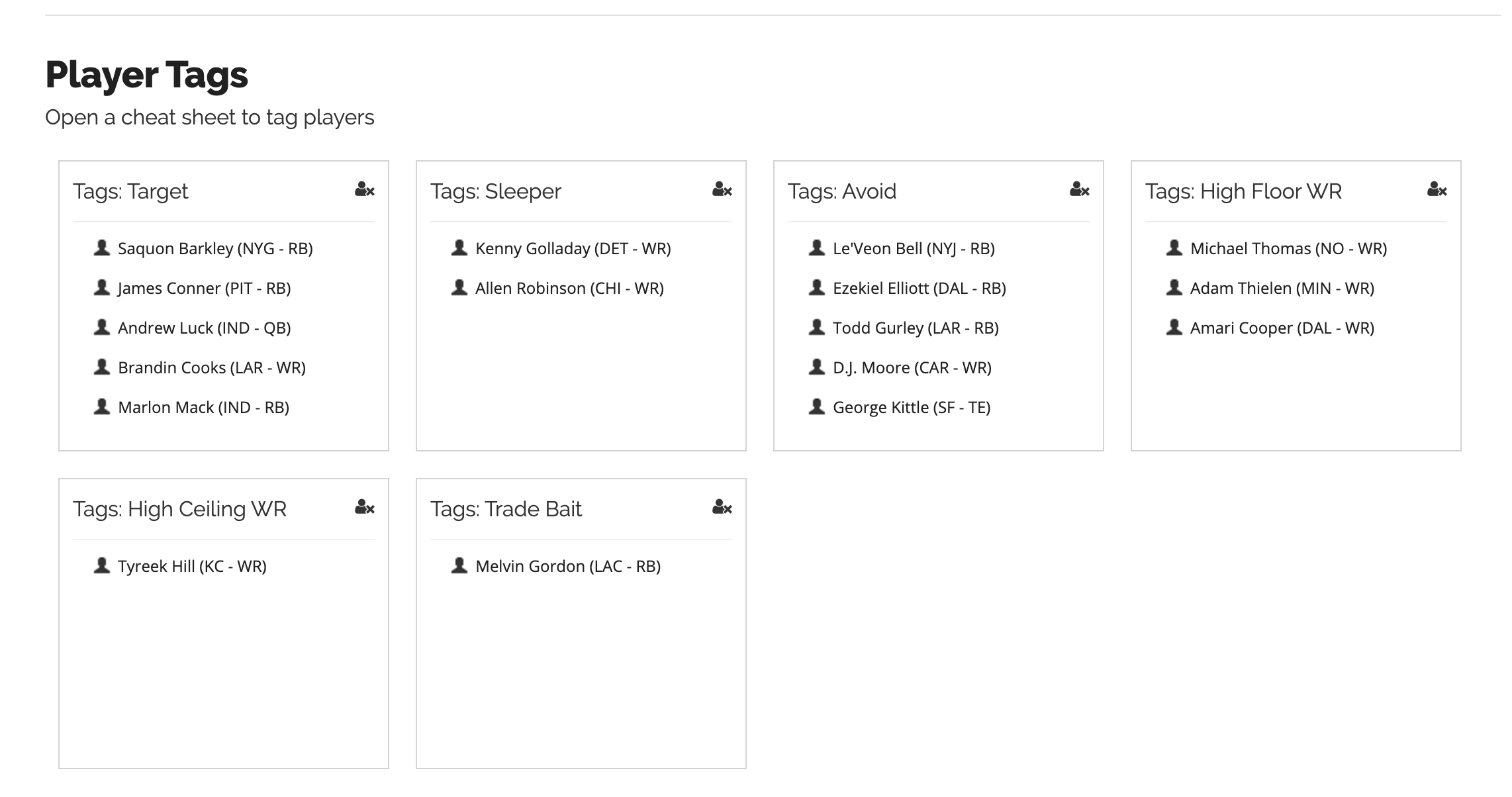Screen dimensions: 1512x797
Task: Select Michael Thomas in High Floor WR
Action: (x=1288, y=248)
